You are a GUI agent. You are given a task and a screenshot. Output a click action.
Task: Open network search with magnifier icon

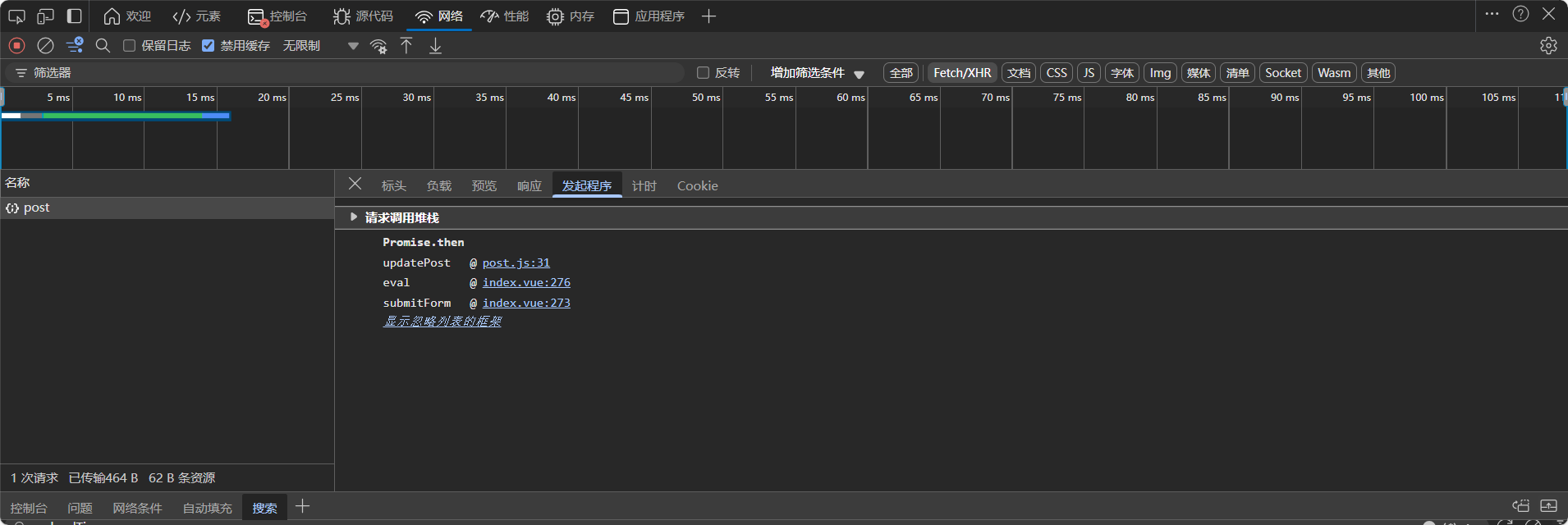click(x=103, y=45)
